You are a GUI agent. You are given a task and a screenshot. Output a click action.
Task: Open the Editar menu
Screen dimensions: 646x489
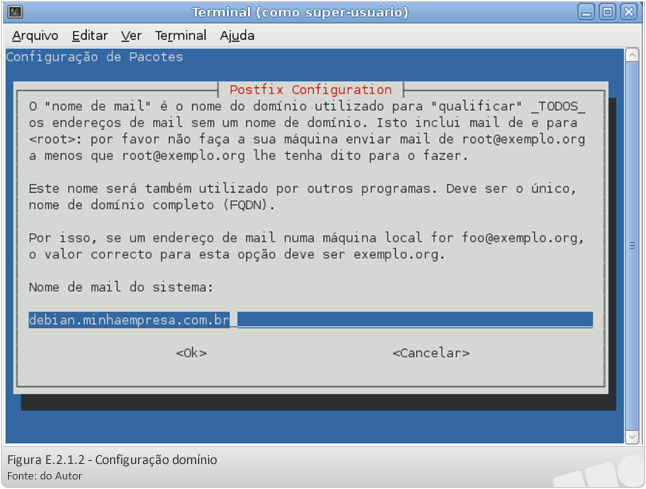tap(89, 36)
